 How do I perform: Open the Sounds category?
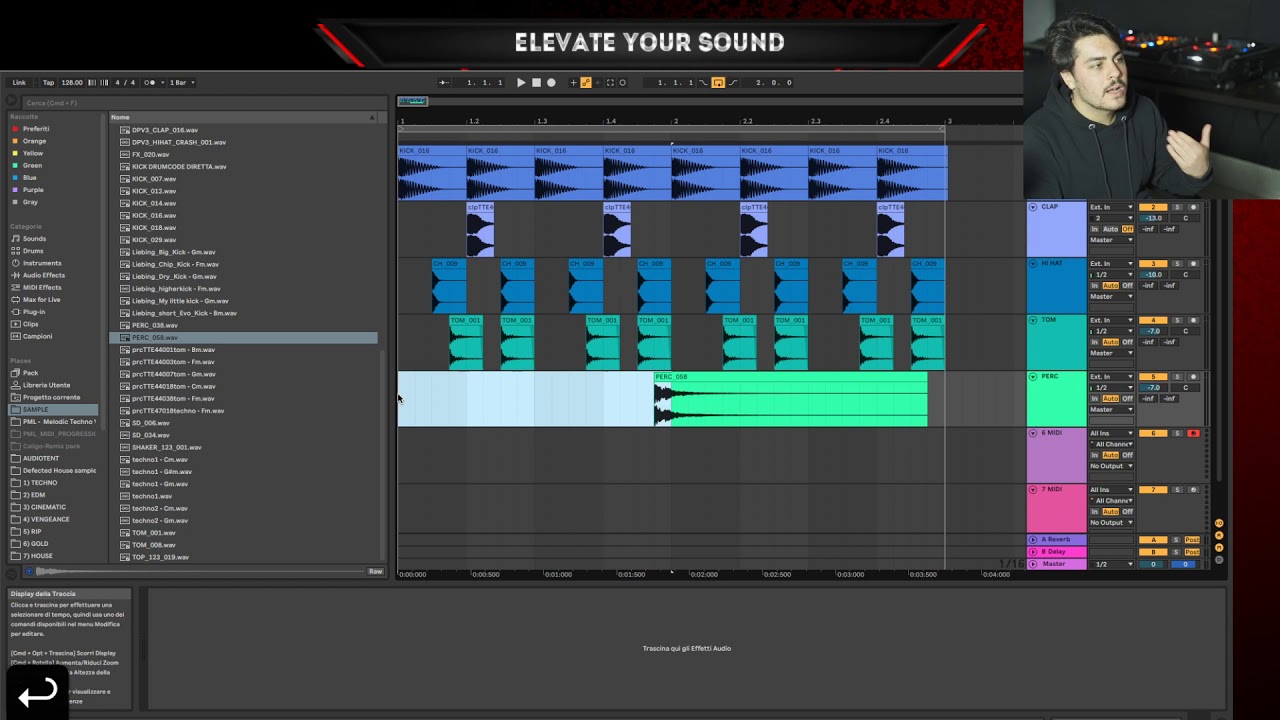tap(34, 239)
